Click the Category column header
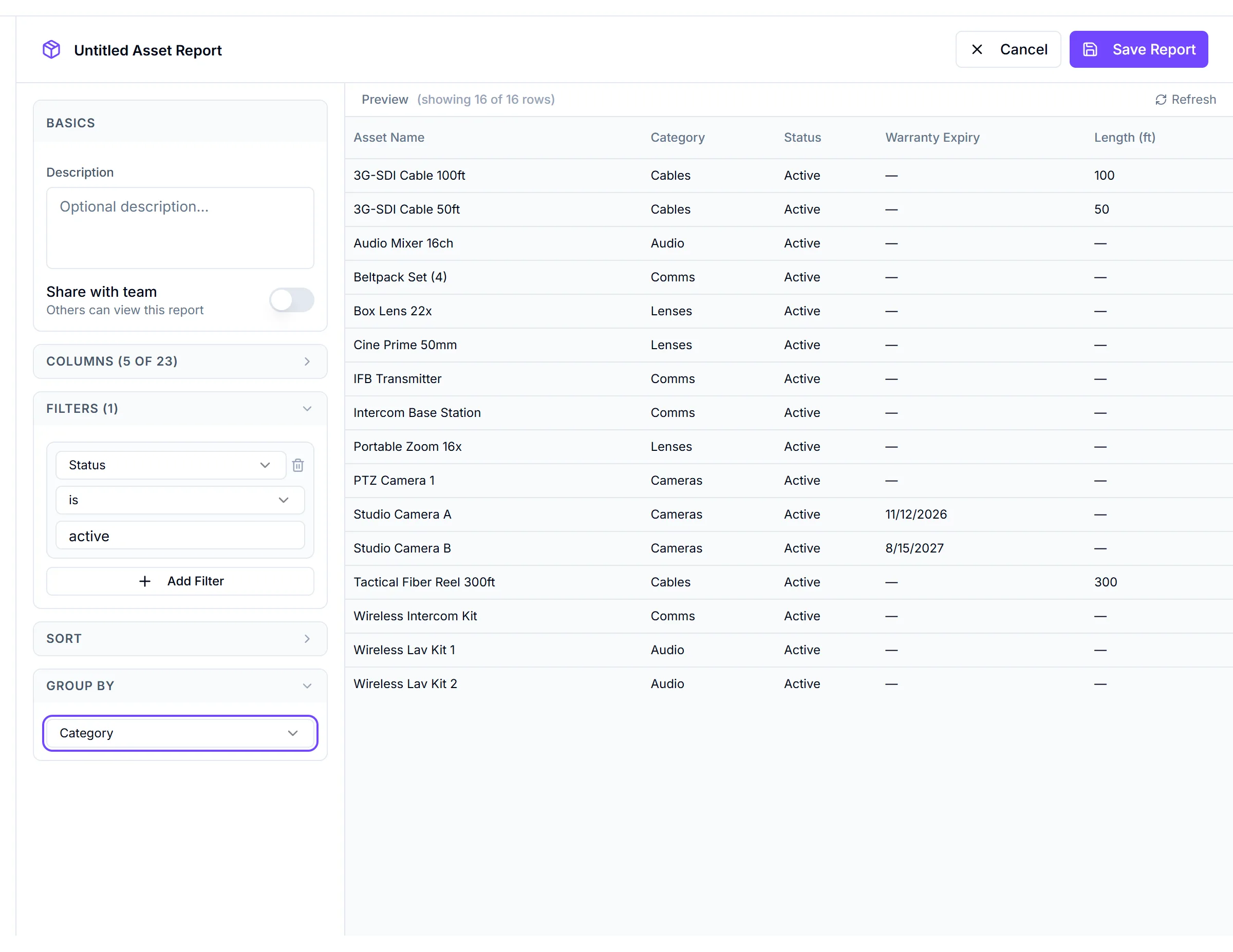 678,138
